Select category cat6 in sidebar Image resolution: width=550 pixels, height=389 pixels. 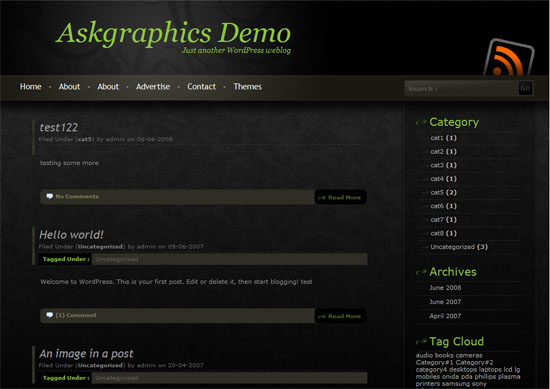tap(443, 206)
